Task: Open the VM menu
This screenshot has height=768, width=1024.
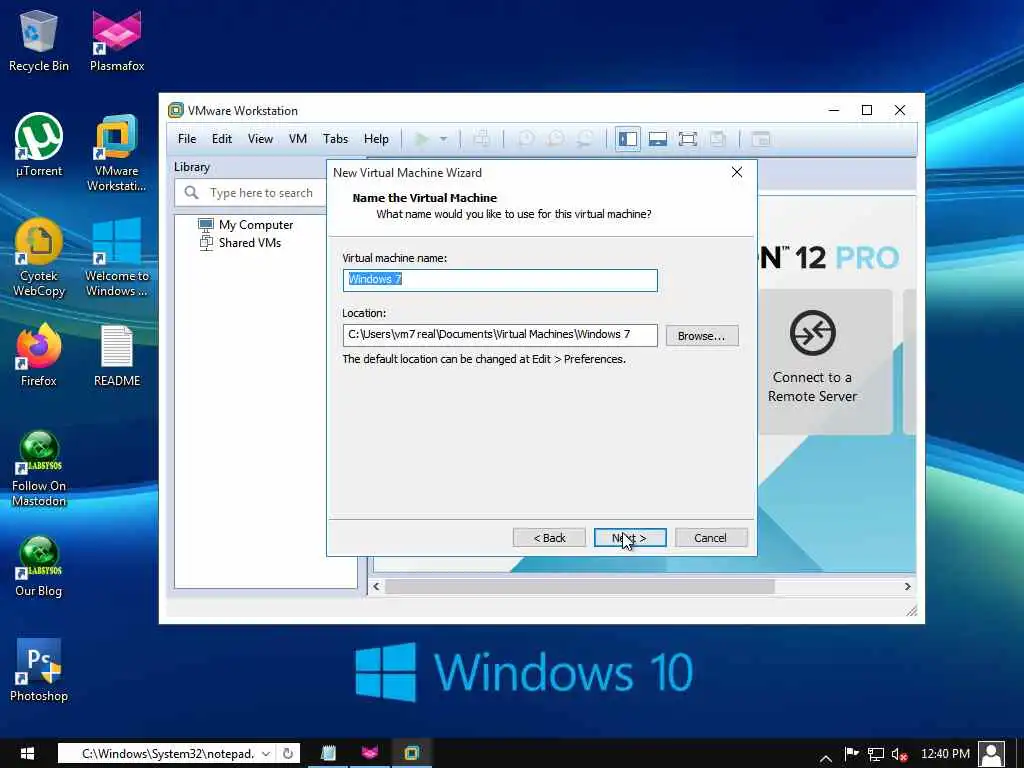Action: (x=298, y=138)
